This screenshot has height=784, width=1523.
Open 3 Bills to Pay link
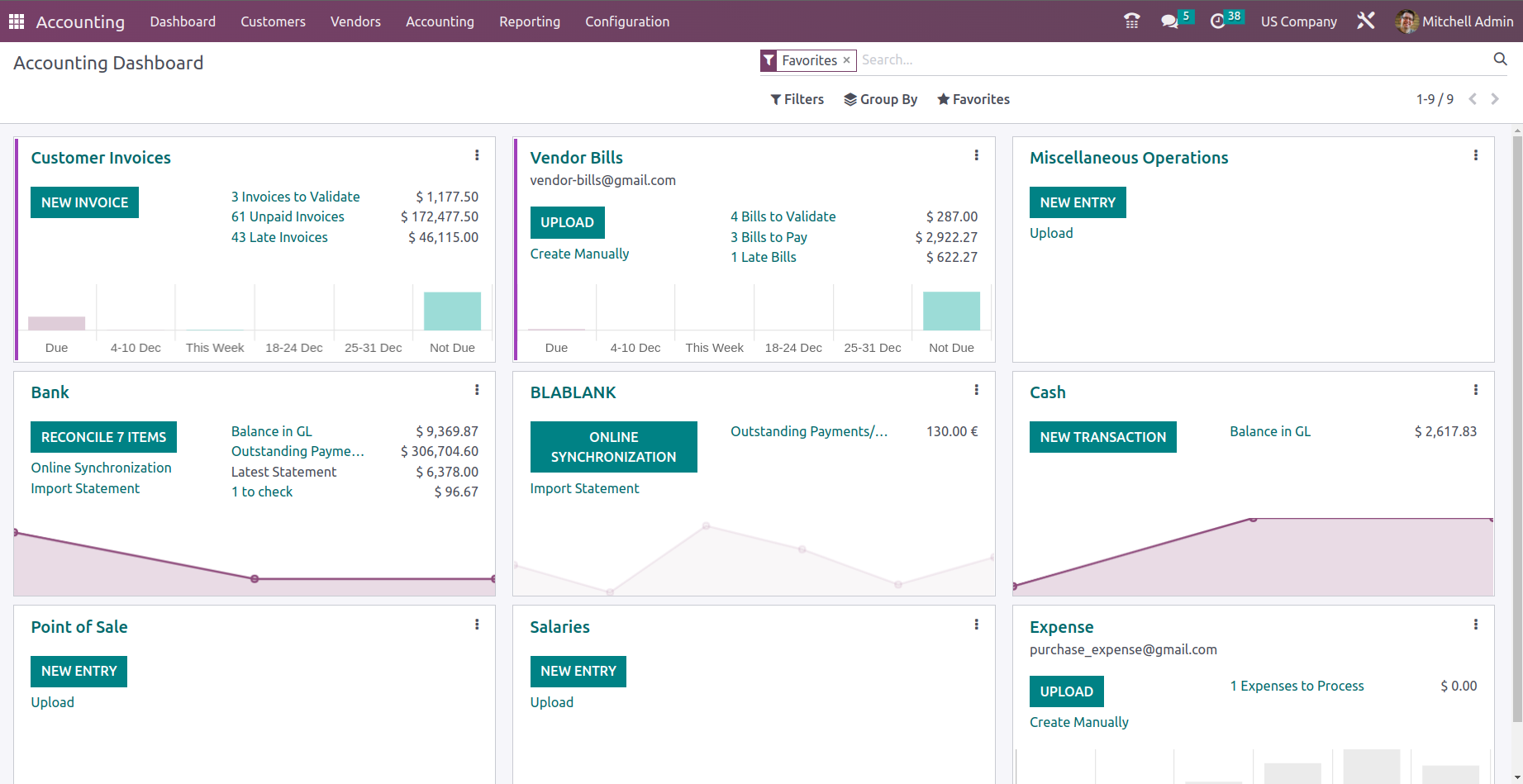click(x=769, y=237)
